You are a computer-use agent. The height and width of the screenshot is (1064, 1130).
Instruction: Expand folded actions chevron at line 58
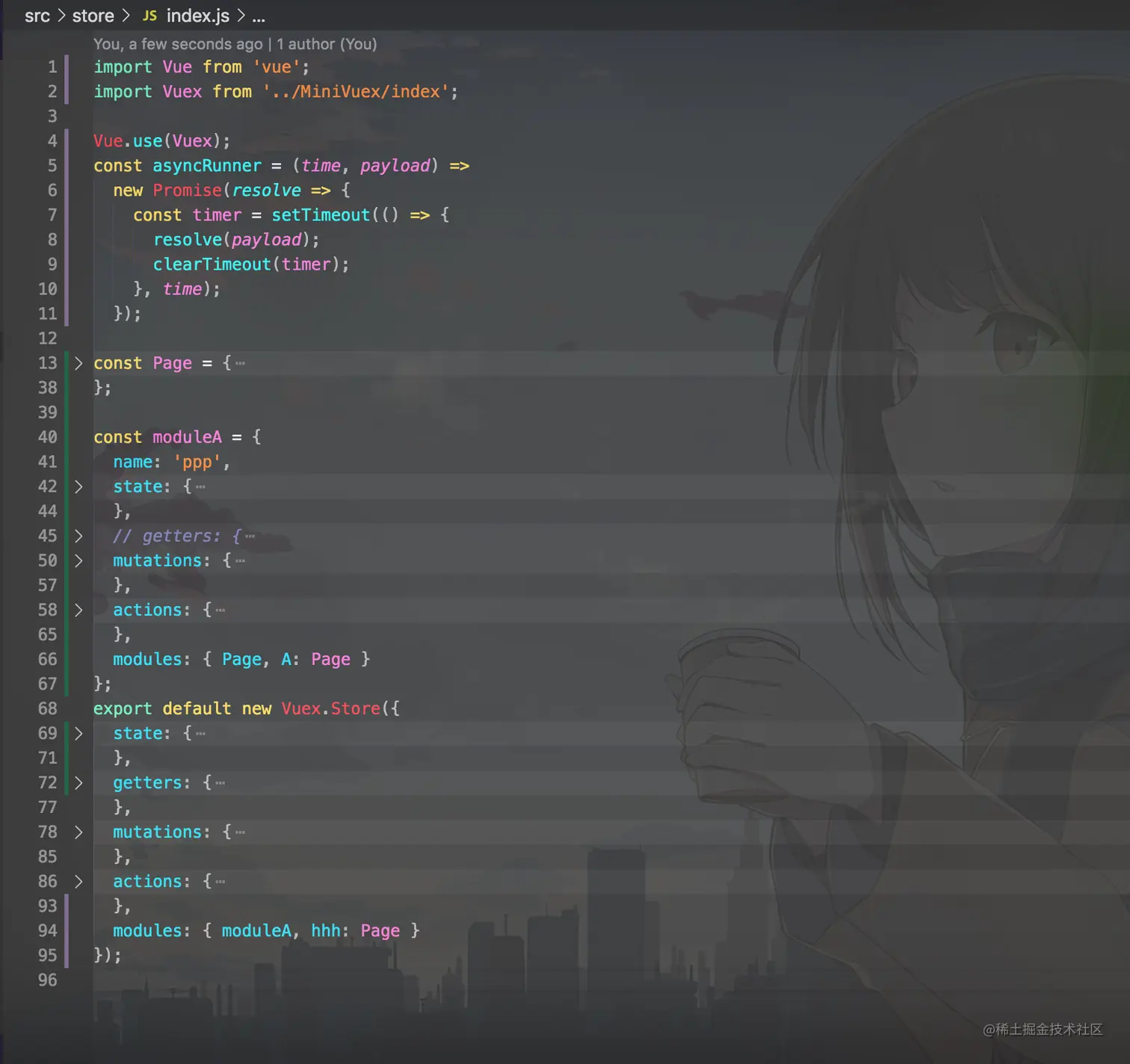click(78, 610)
